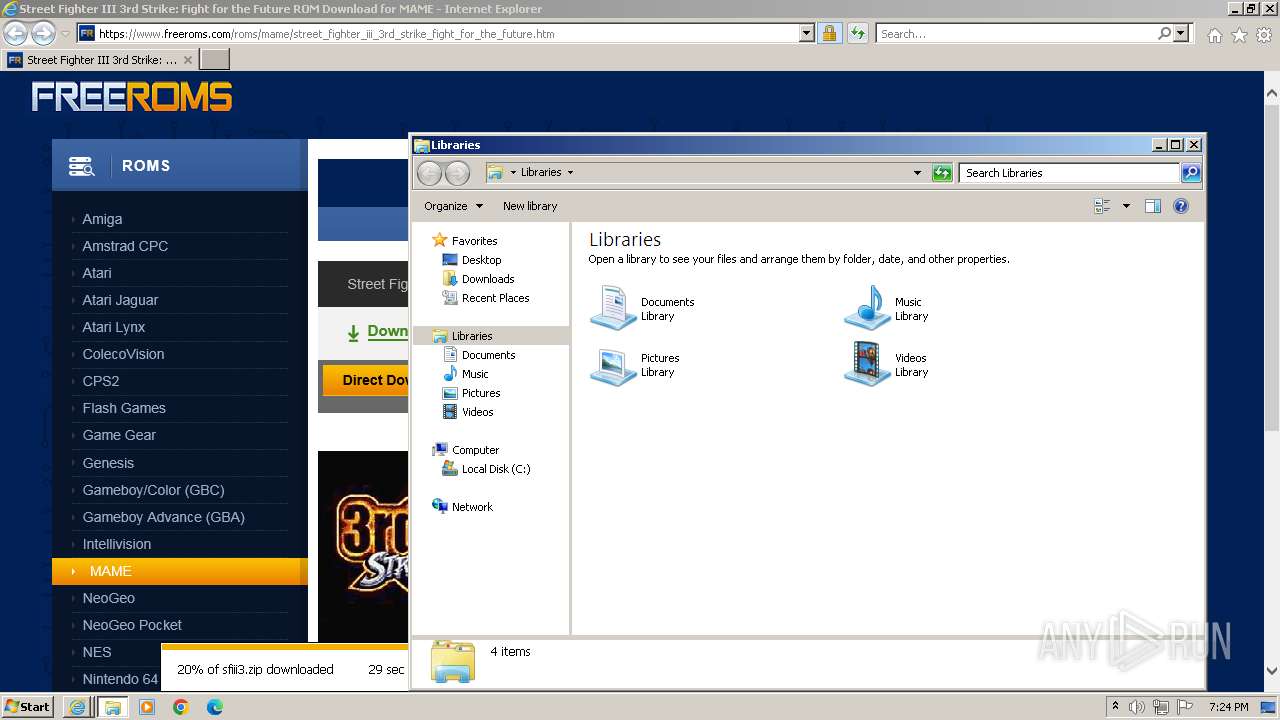Select Local Disk (C:) in tree
Image resolution: width=1280 pixels, height=720 pixels.
coord(495,469)
